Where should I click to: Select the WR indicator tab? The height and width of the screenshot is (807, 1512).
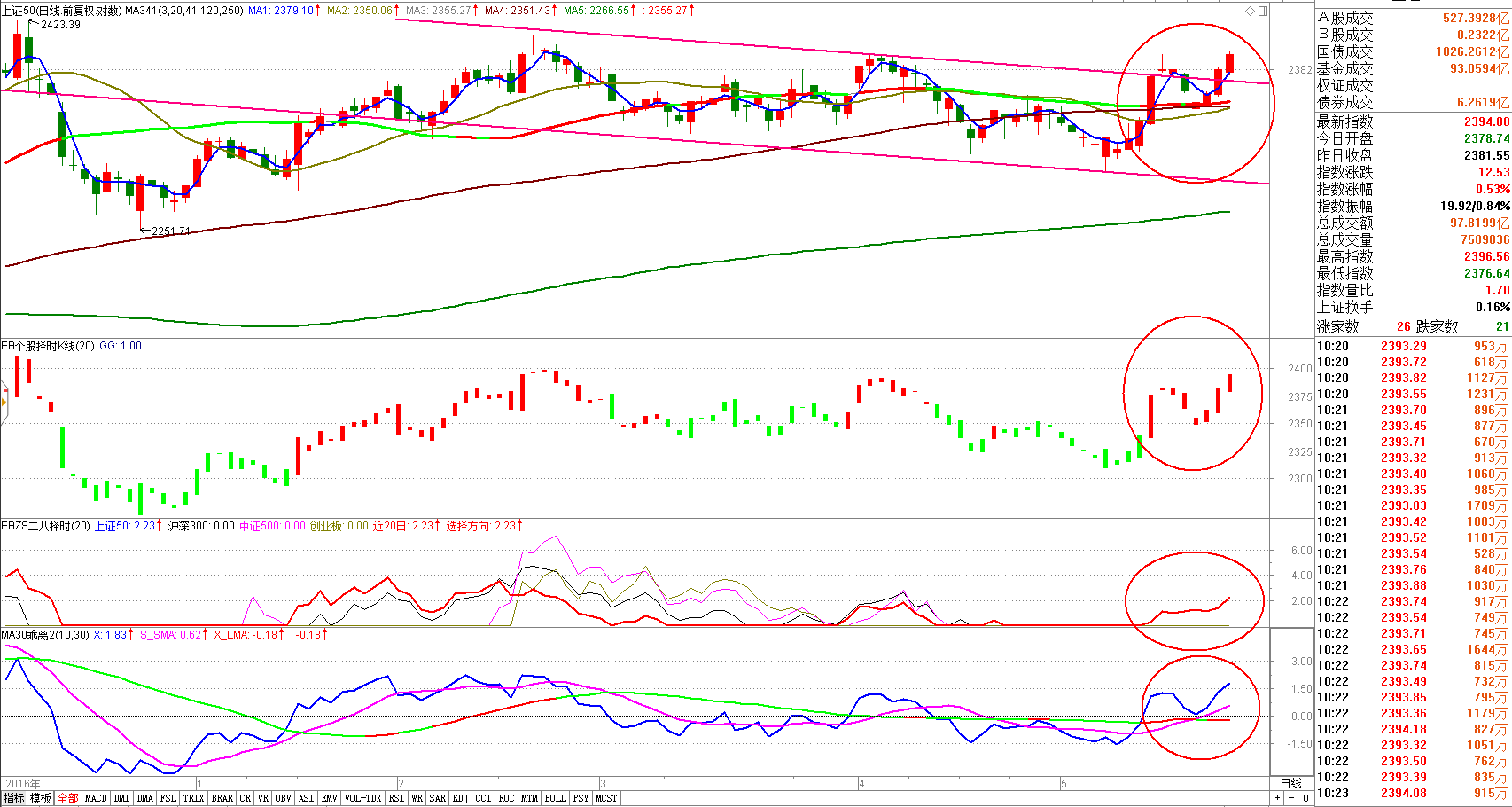coord(417,798)
